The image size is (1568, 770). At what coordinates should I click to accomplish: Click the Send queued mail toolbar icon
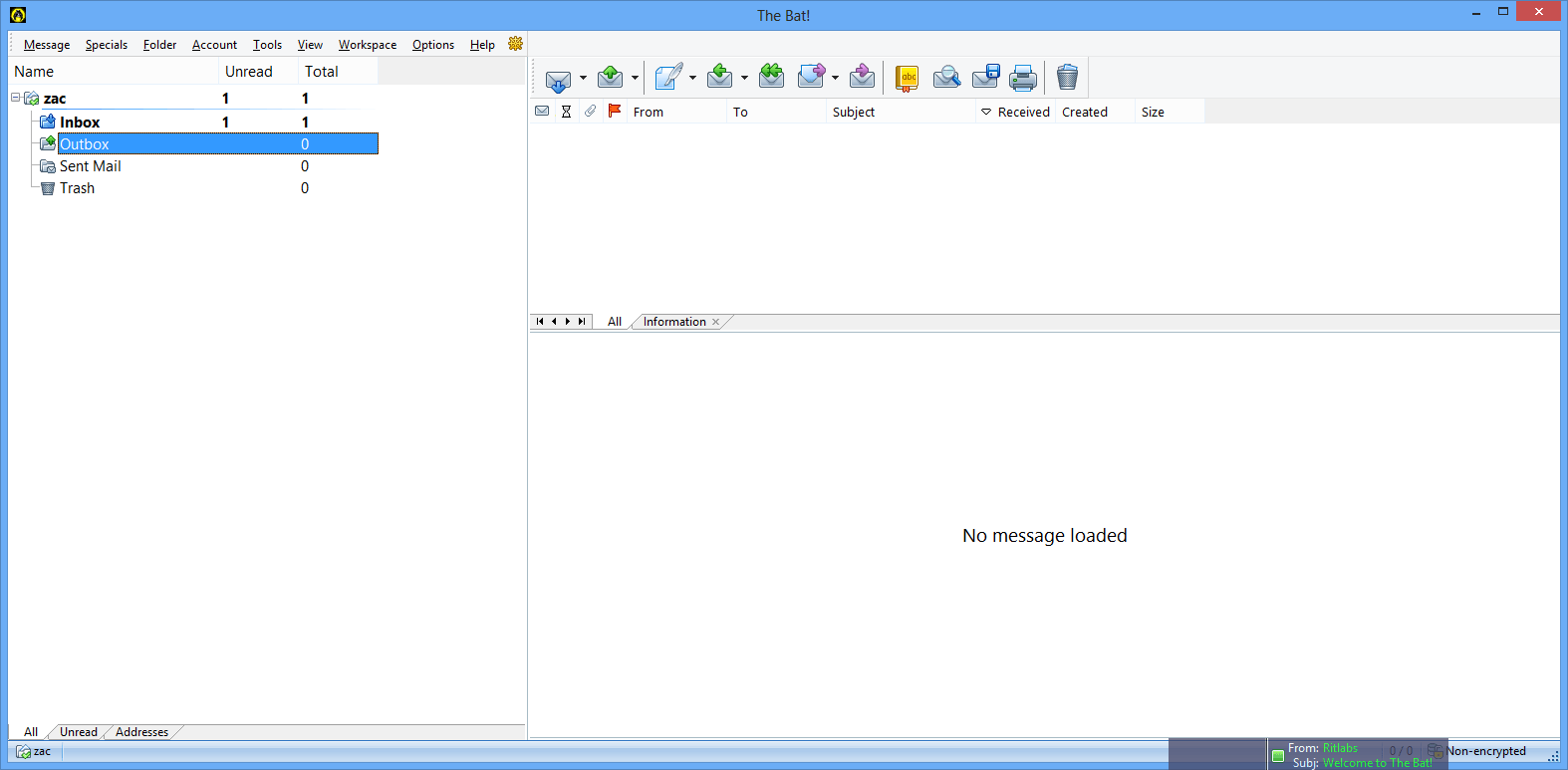(610, 77)
